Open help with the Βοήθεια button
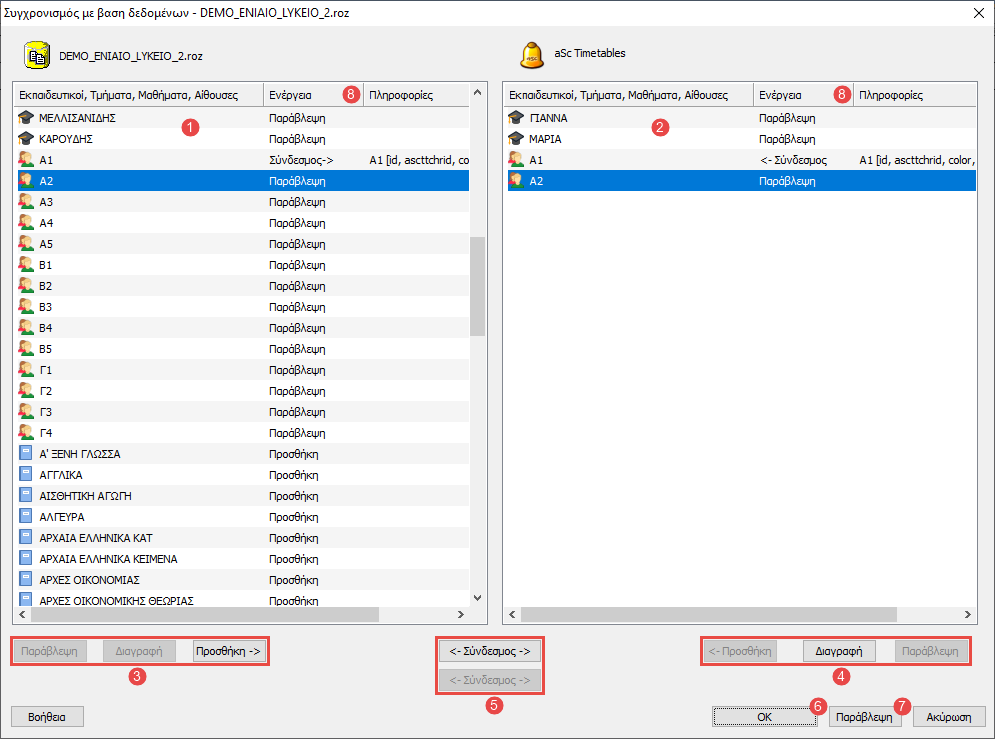995x739 pixels. tap(46, 717)
